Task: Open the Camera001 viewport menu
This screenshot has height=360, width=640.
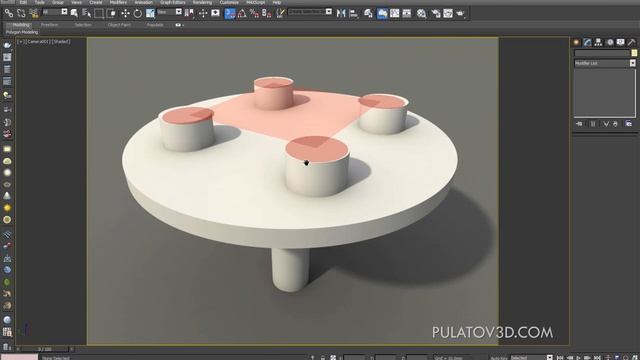Action: tap(38, 42)
